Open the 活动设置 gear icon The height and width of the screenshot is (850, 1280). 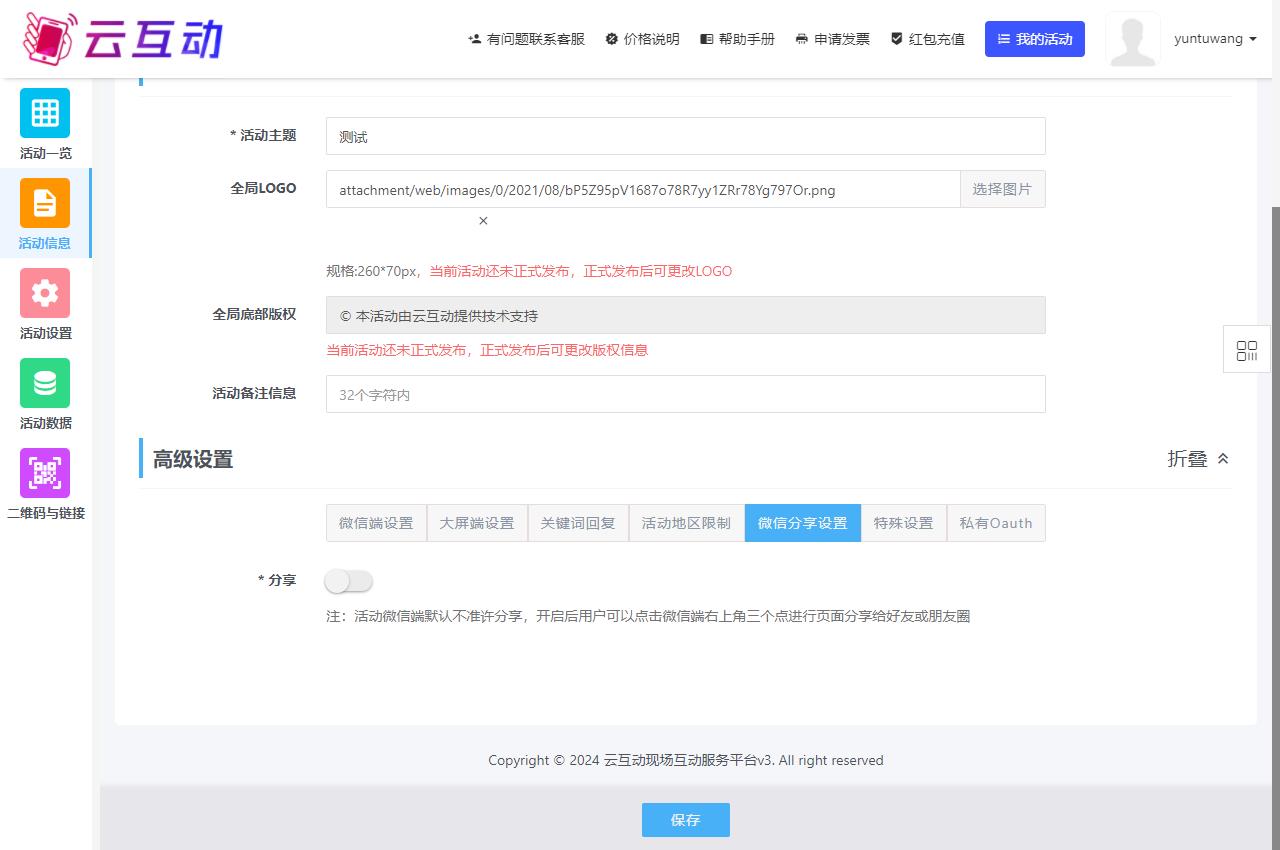click(x=45, y=293)
